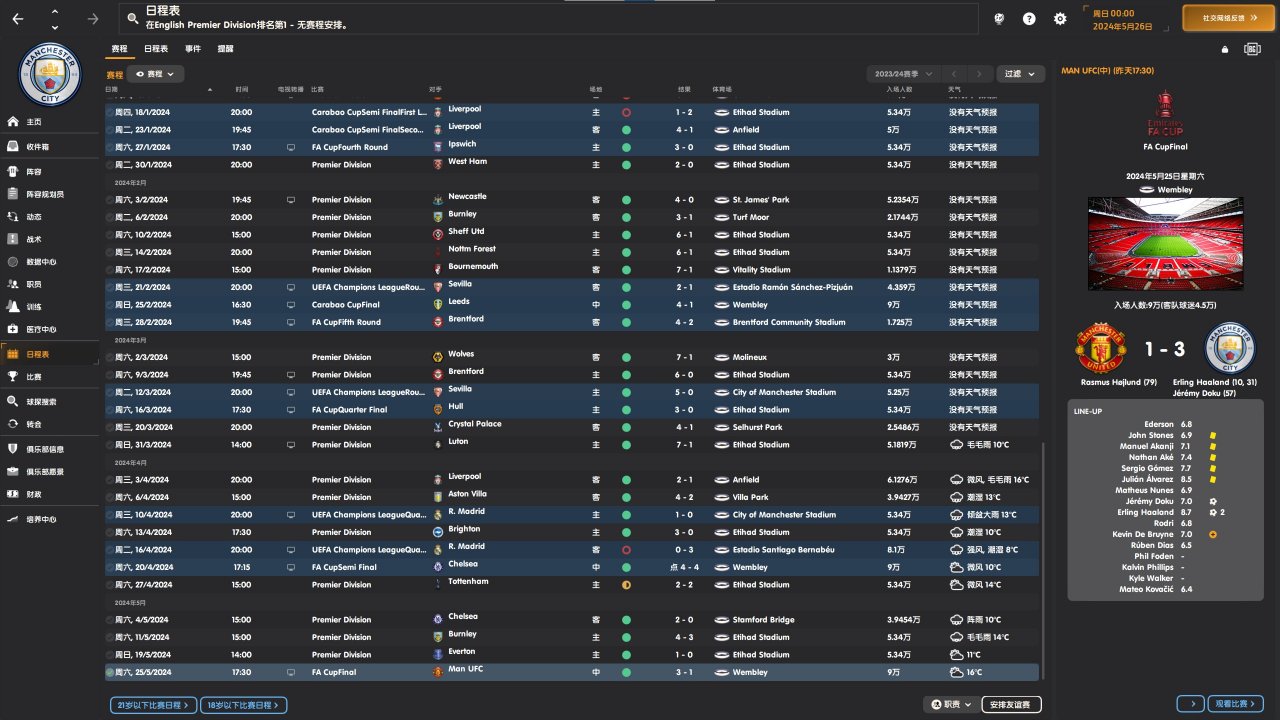Click the 安排友谊赛 button
This screenshot has width=1280, height=720.
pos(1011,705)
